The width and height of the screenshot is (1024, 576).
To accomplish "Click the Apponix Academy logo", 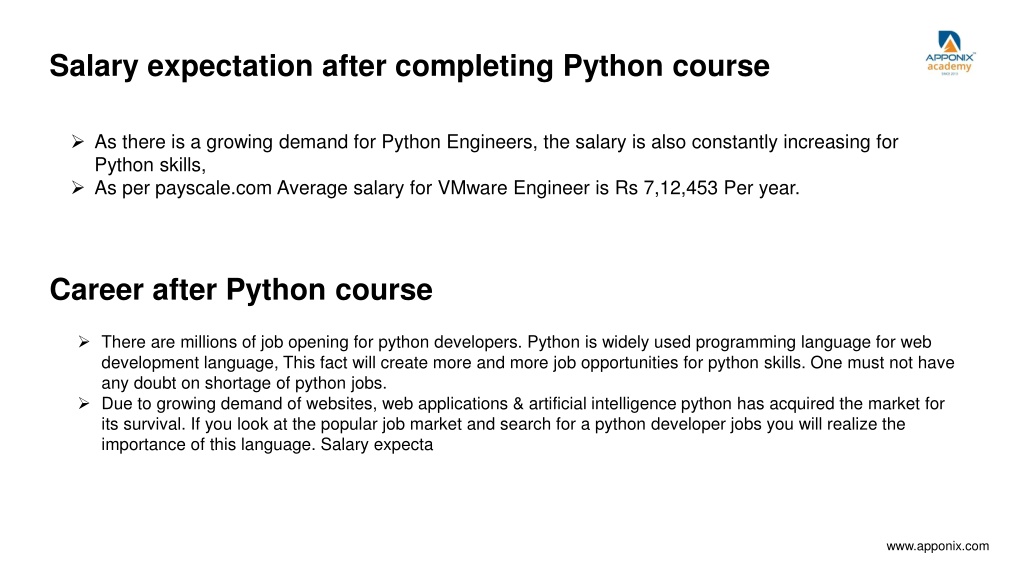I will pos(950,52).
